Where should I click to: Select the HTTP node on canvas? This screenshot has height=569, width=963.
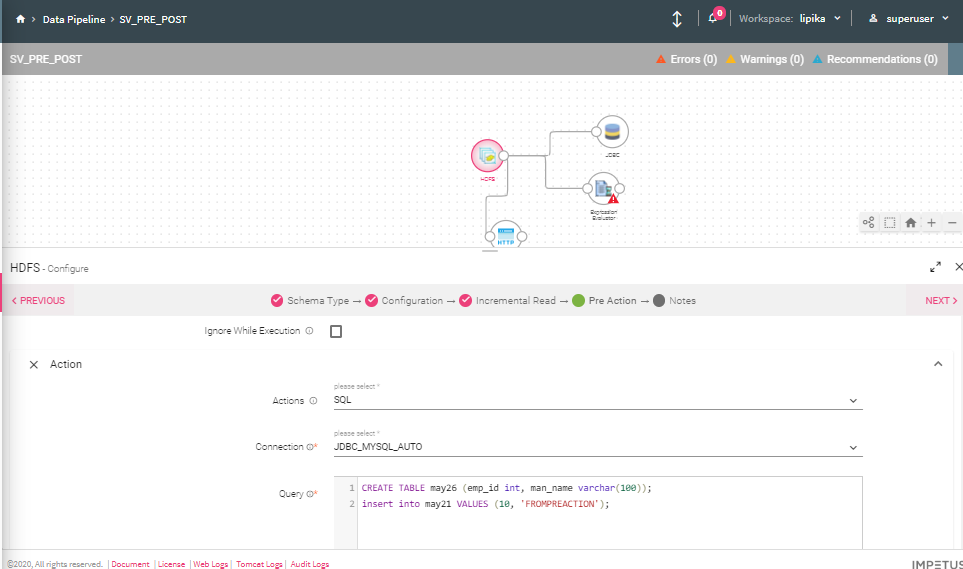point(506,235)
